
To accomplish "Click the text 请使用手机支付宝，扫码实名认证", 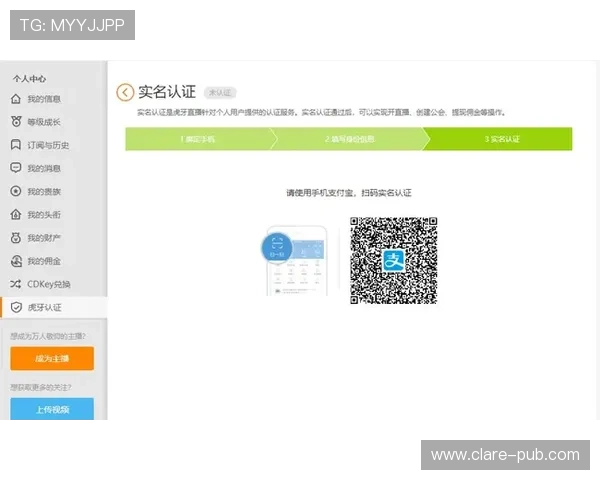I will pyautogui.click(x=349, y=193).
